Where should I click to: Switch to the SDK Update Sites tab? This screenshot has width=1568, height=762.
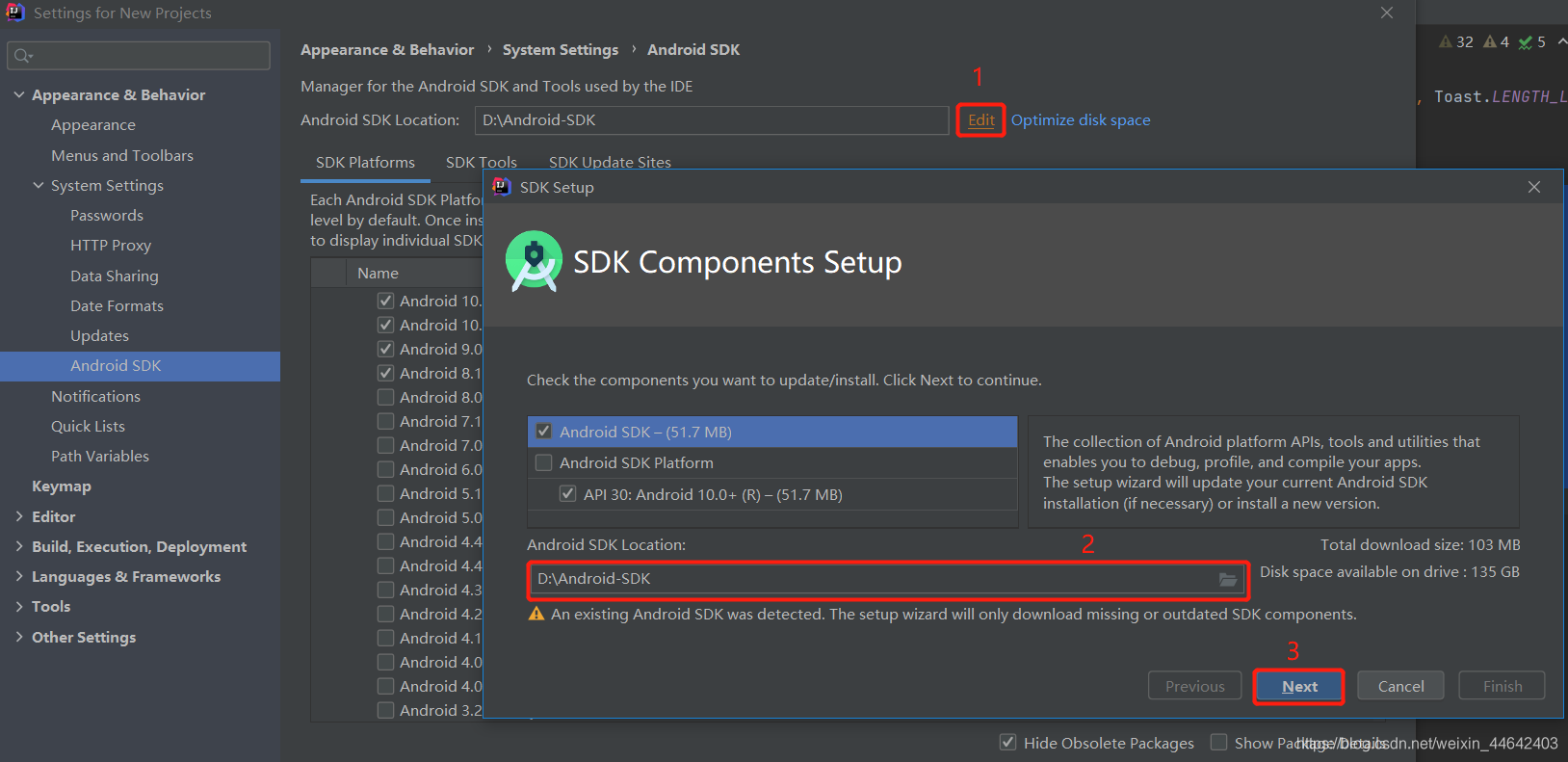tap(610, 162)
